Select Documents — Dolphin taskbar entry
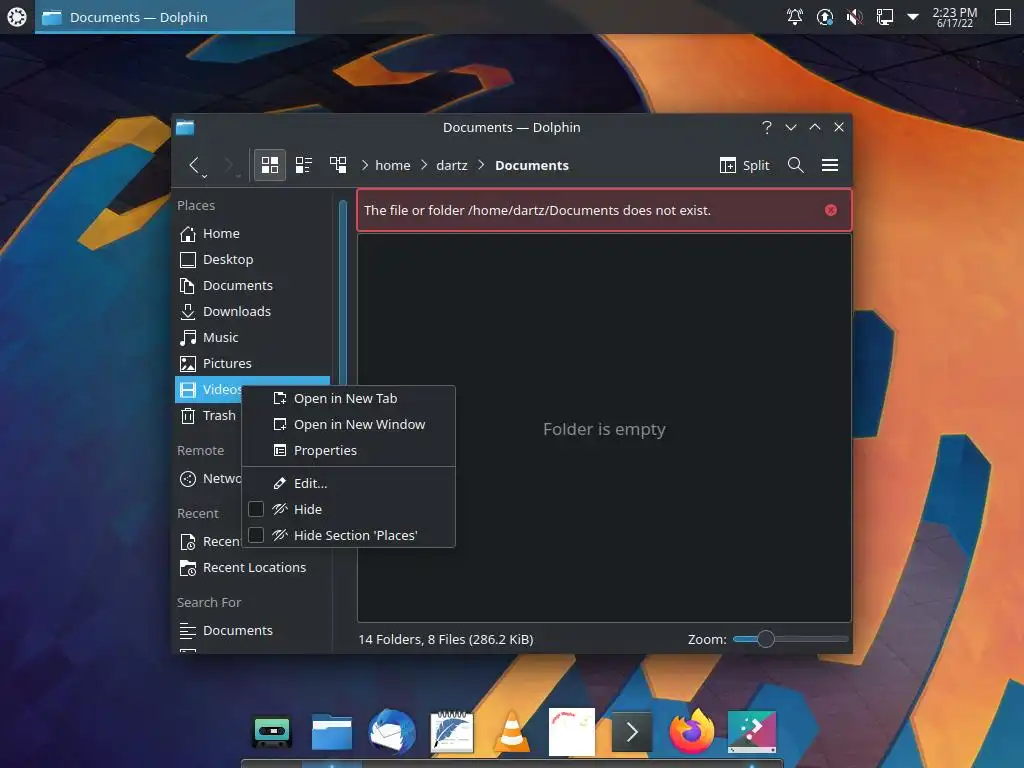 [x=165, y=17]
